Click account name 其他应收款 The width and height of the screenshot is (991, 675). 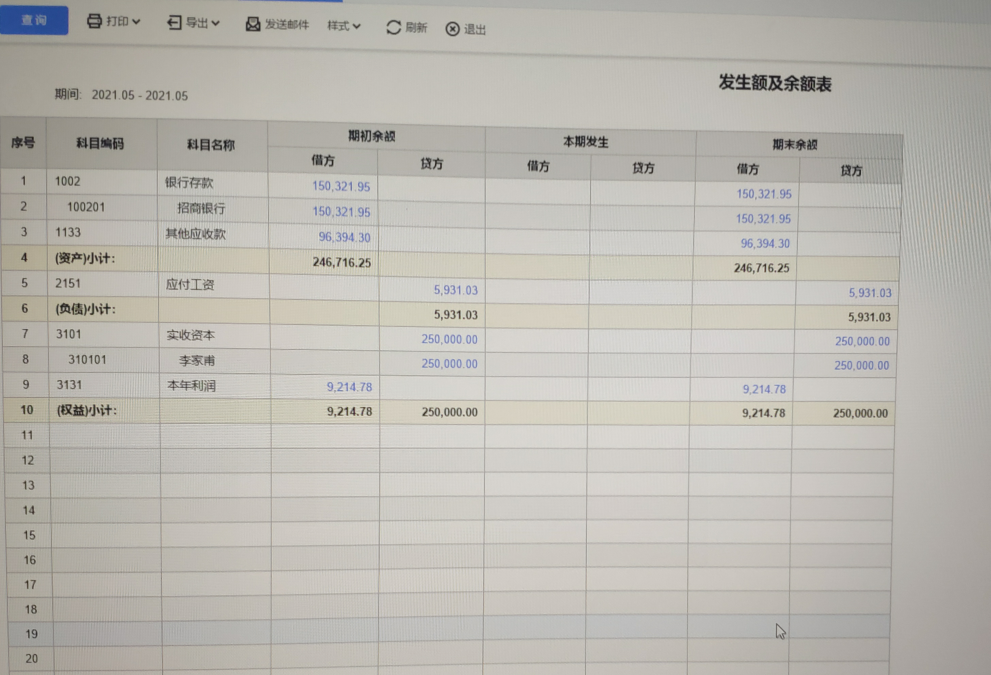coord(195,234)
